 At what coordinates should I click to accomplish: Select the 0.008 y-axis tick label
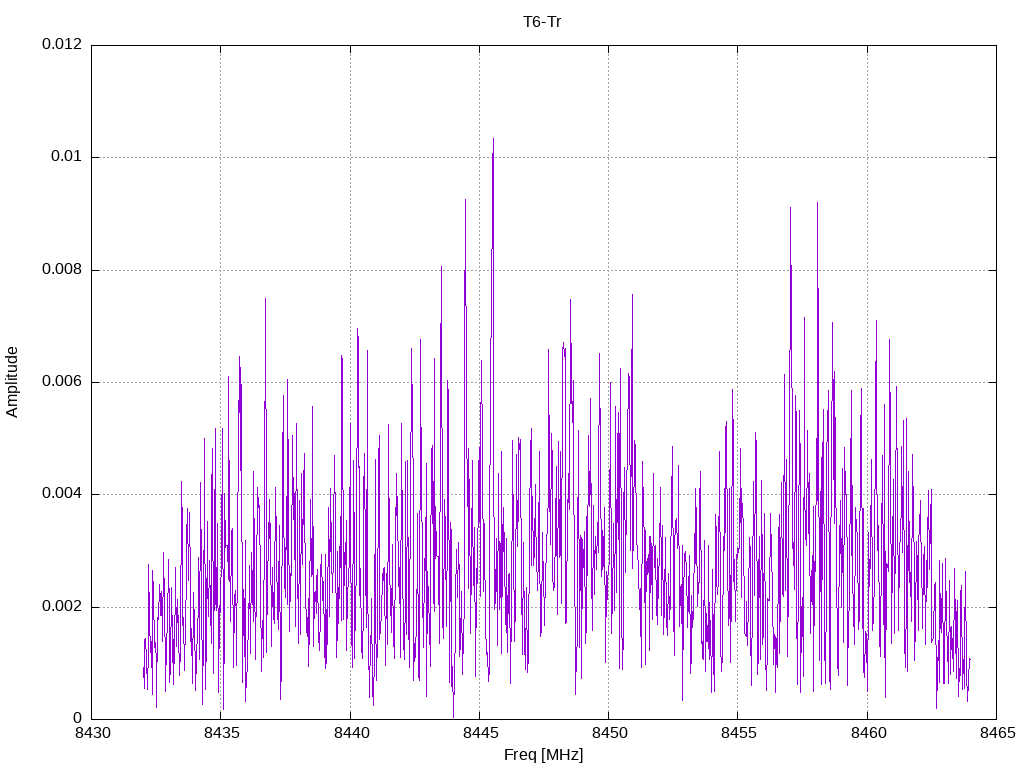(62, 269)
